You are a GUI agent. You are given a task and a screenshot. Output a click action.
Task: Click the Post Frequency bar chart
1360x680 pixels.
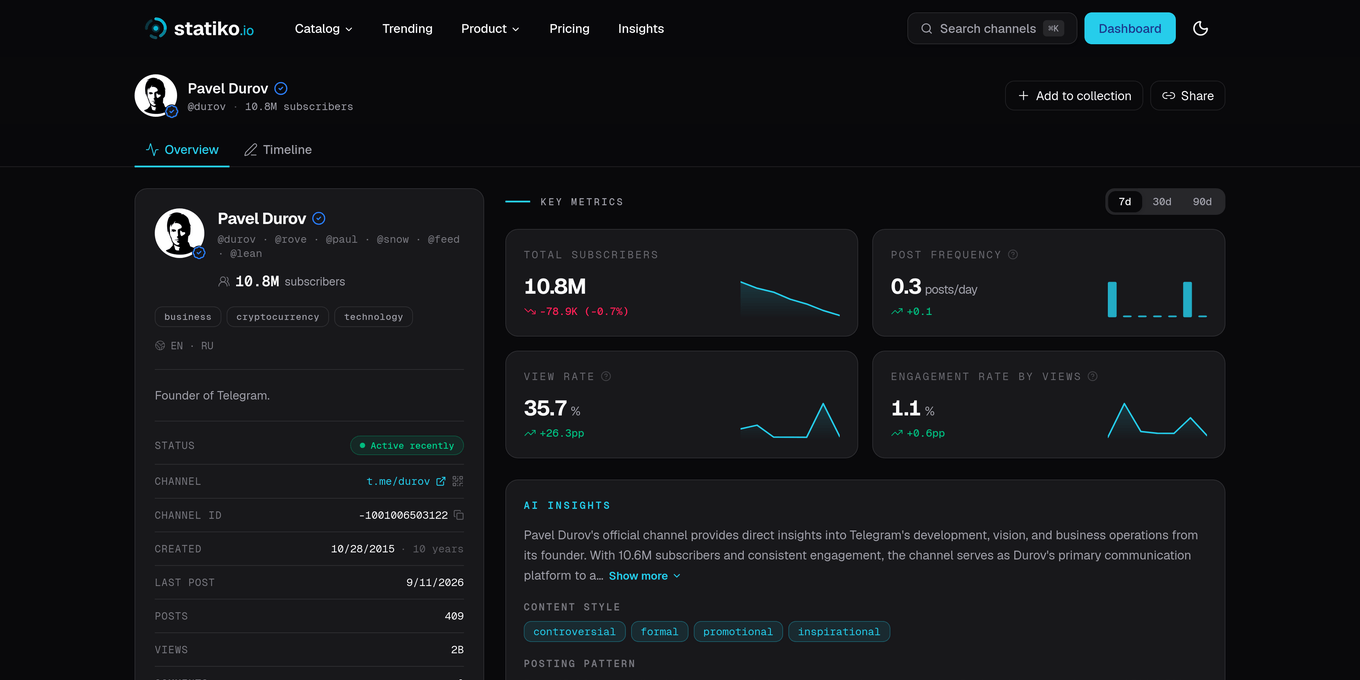pos(1157,299)
